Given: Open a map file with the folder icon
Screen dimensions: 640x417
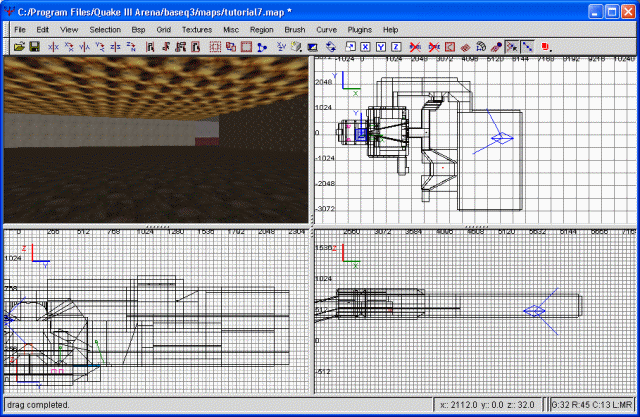Looking at the screenshot, I should point(19,47).
